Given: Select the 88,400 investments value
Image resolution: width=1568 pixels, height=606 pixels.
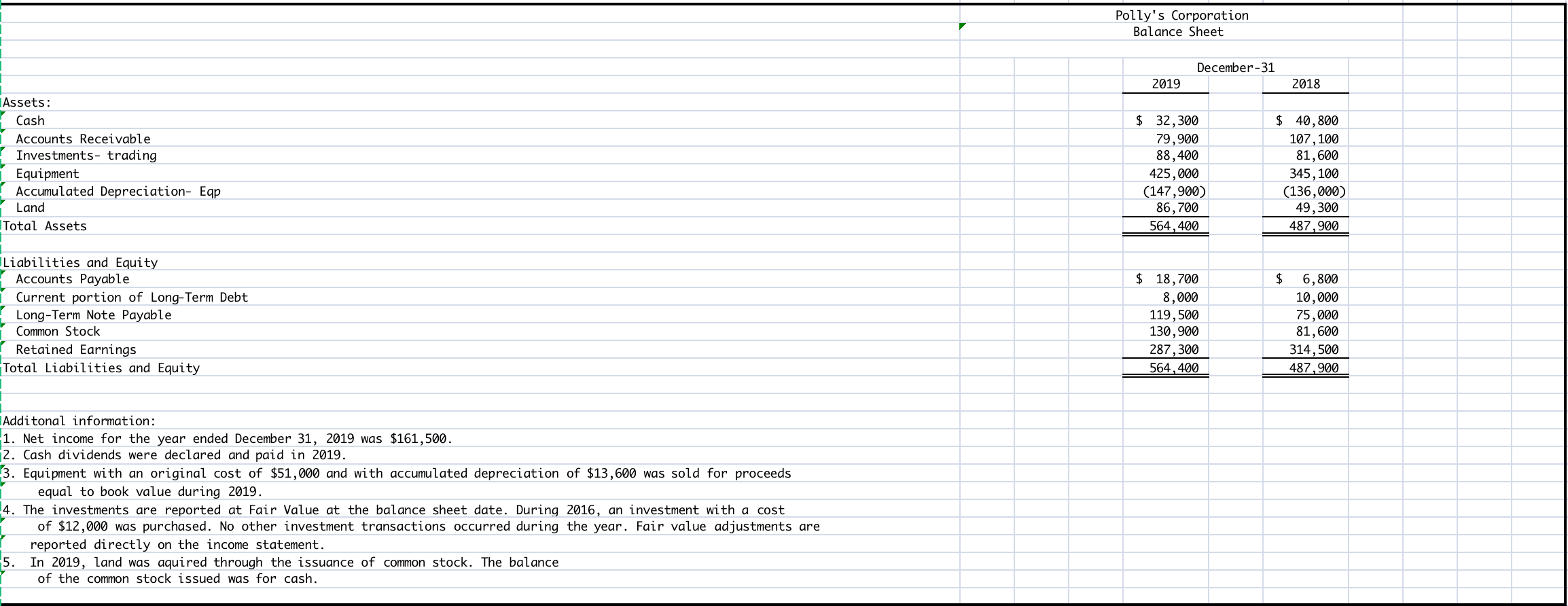Looking at the screenshot, I should [x=1177, y=156].
